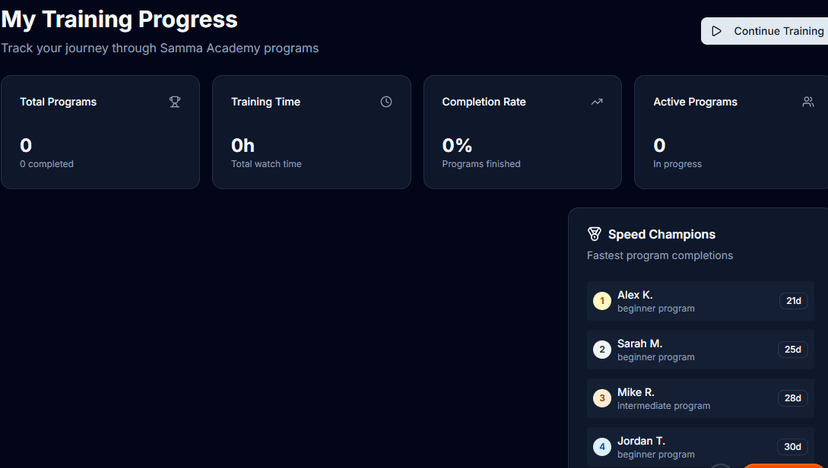Click the medal icon beside Speed Champions
The image size is (828, 468).
point(594,234)
